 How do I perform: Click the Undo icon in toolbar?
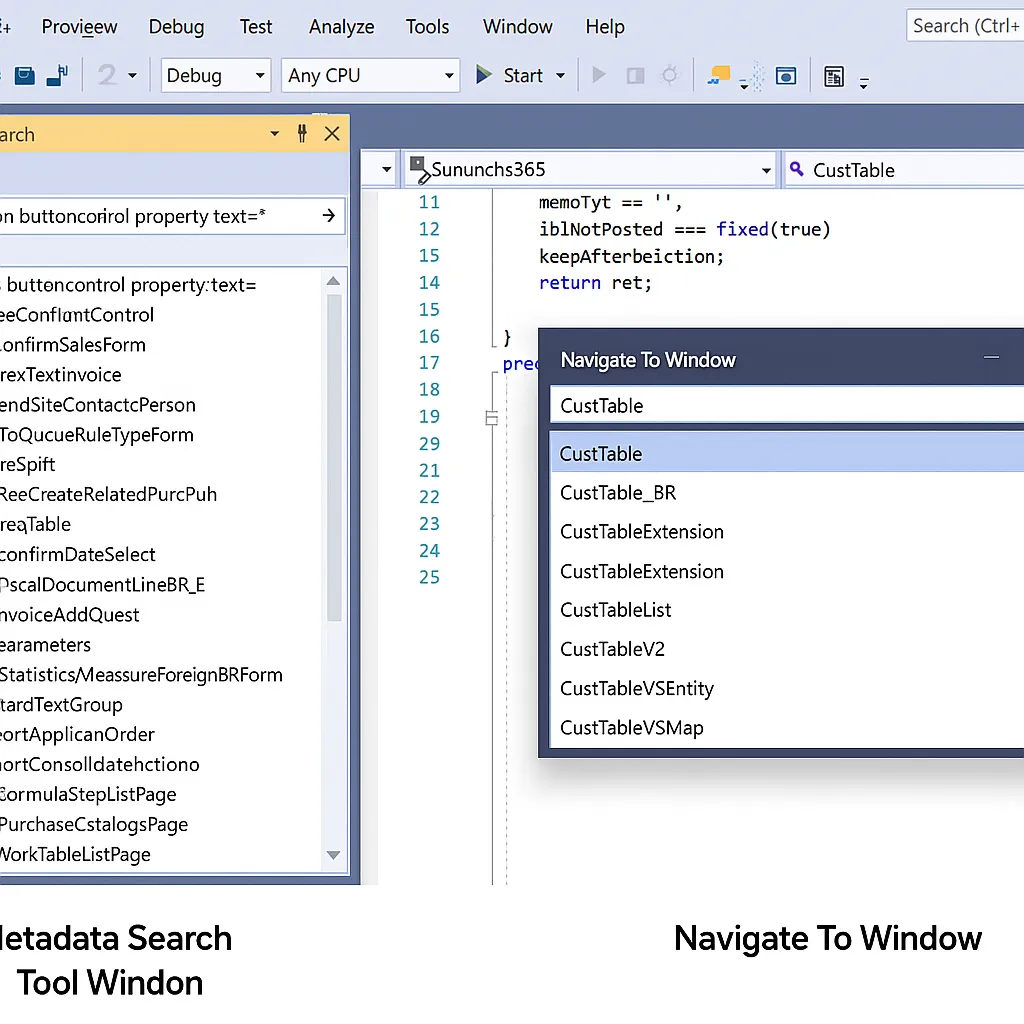tap(108, 75)
